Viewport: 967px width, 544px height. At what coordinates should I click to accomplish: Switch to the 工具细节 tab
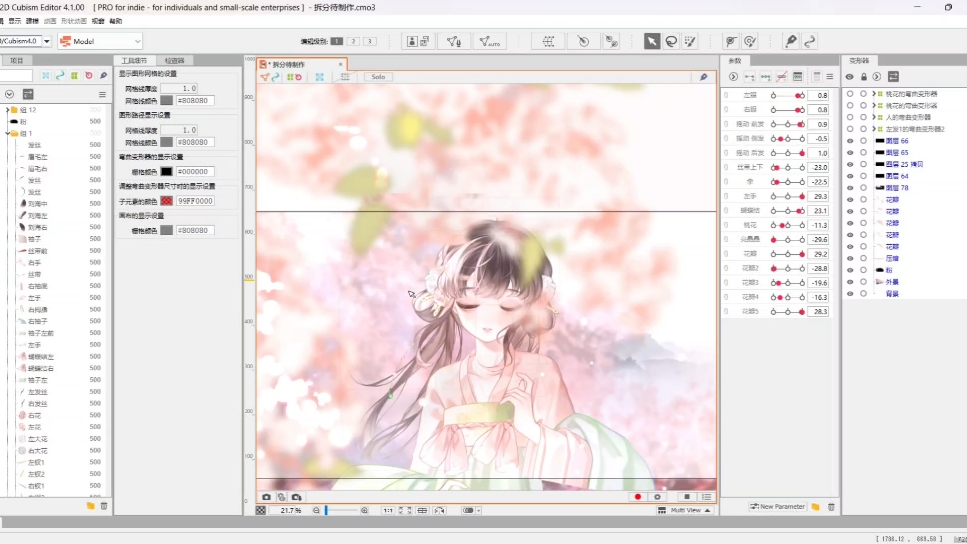pyautogui.click(x=134, y=60)
